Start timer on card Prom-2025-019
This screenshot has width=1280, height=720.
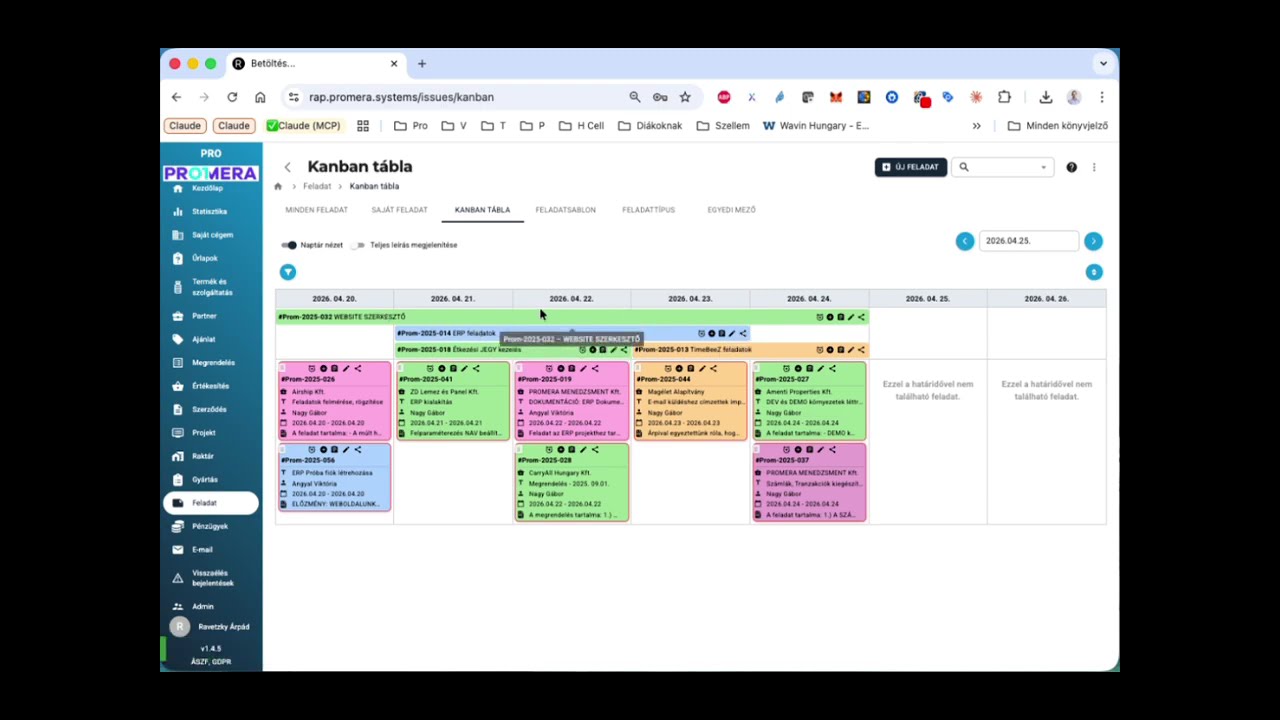[548, 369]
